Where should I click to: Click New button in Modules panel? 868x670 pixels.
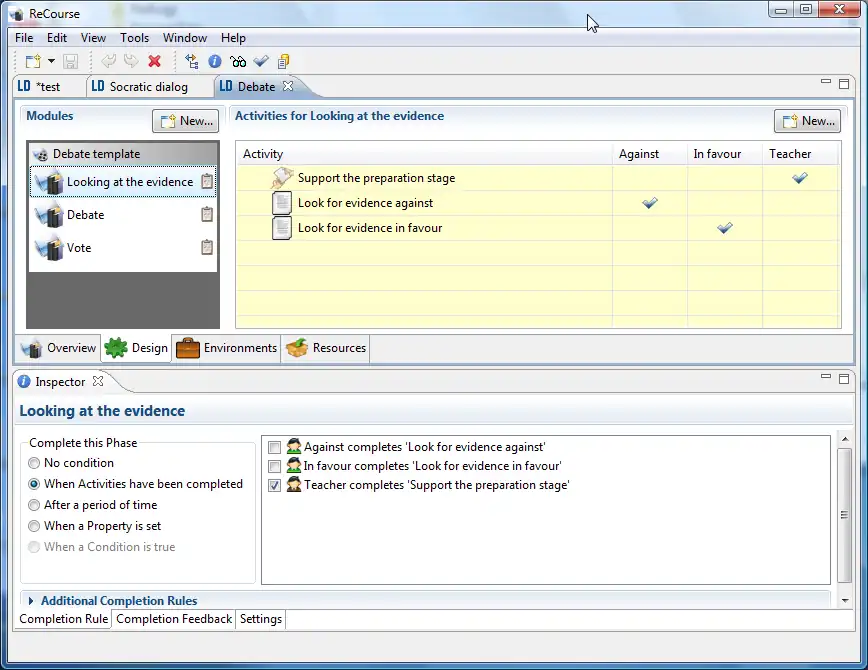[x=186, y=121]
